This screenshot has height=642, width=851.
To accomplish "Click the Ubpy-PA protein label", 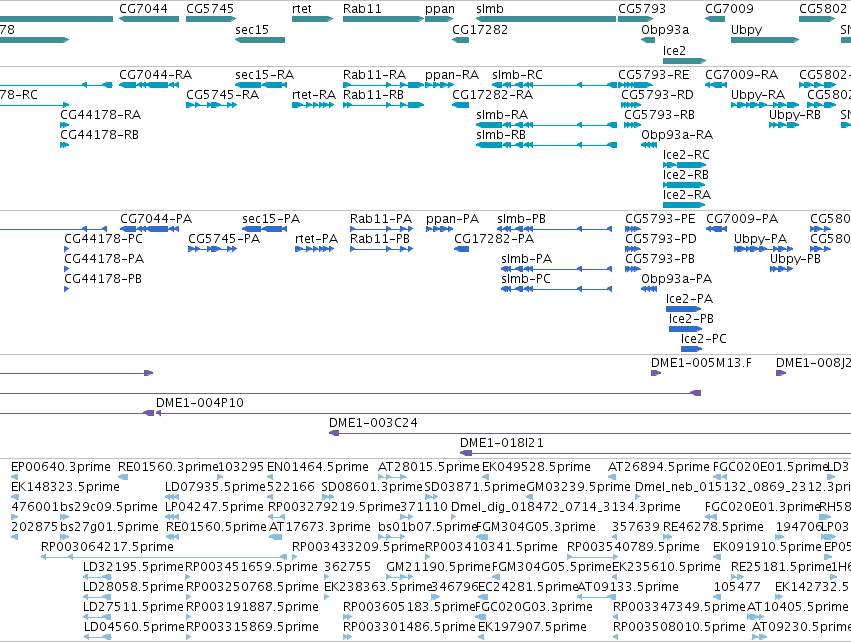I will 760,239.
